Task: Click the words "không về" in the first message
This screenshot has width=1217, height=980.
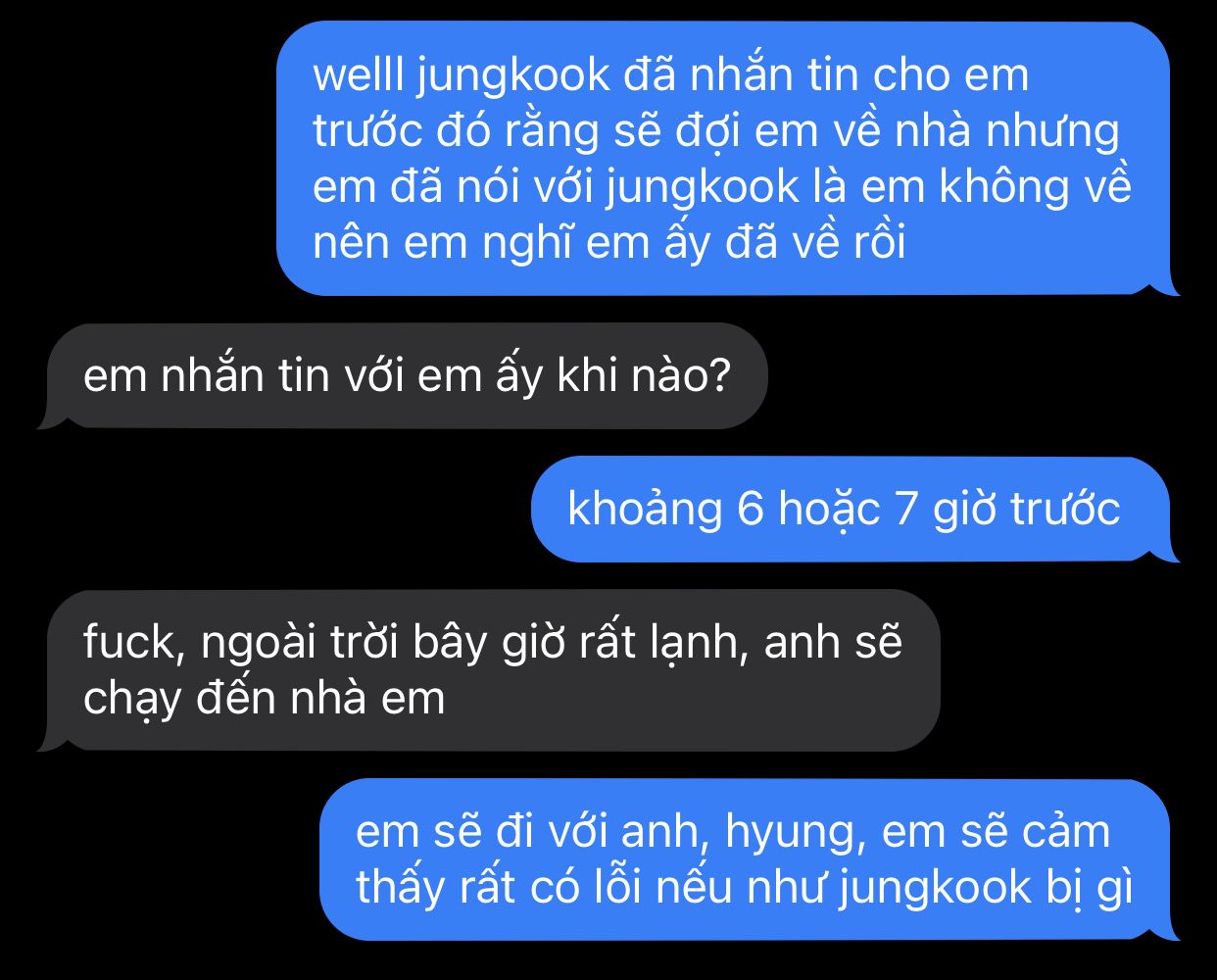Action: (x=1037, y=187)
